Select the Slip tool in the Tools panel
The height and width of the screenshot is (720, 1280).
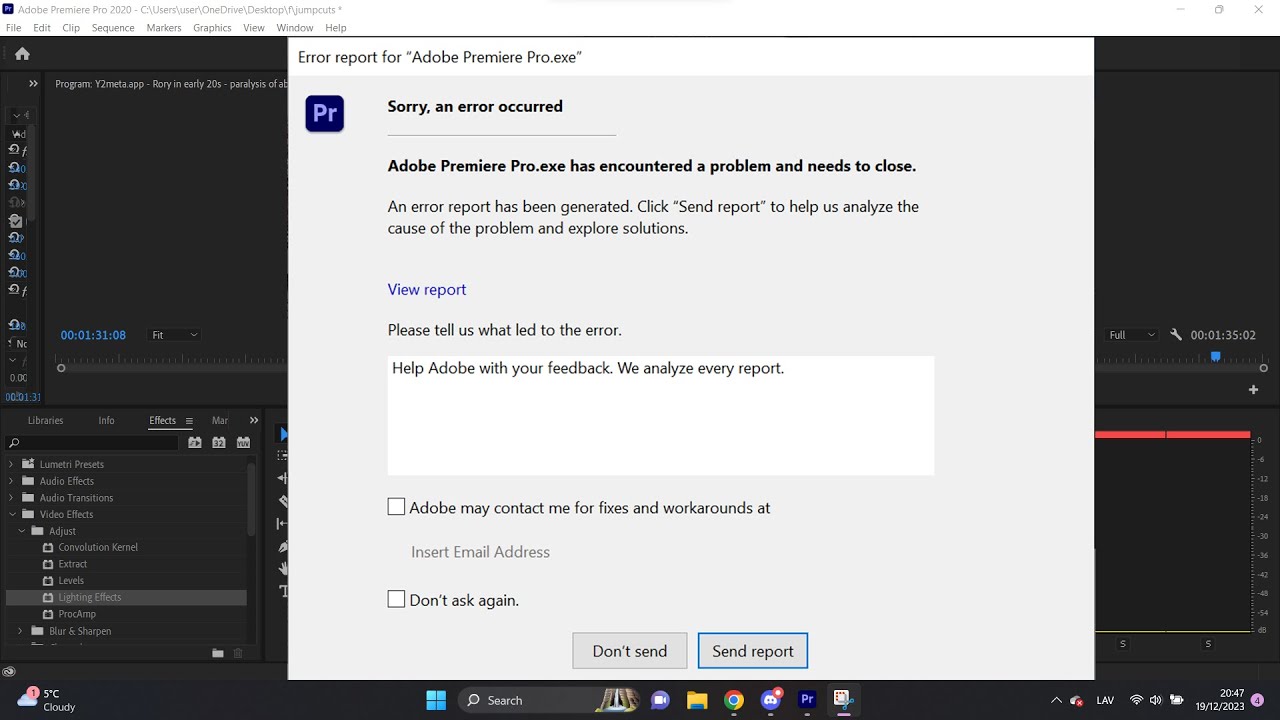pos(283,523)
